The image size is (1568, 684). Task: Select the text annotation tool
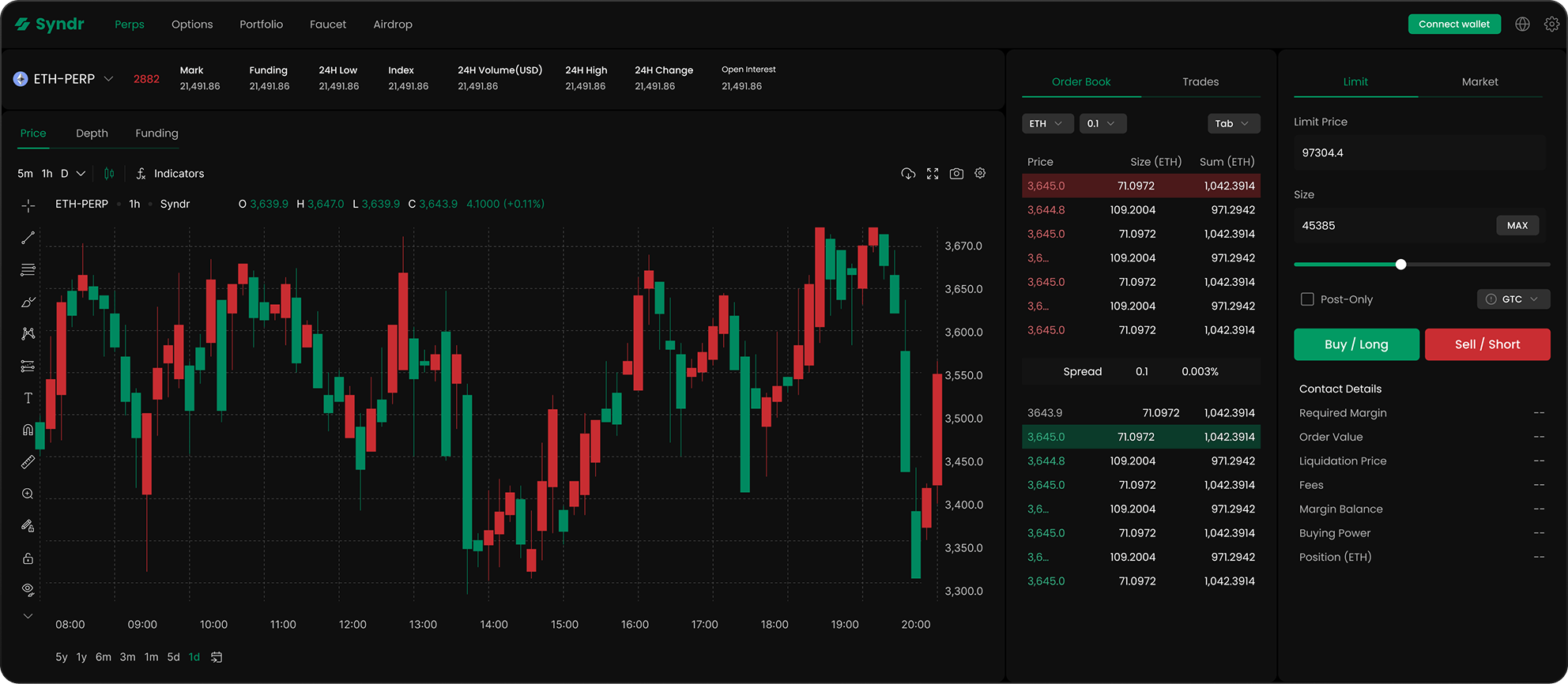pos(28,398)
